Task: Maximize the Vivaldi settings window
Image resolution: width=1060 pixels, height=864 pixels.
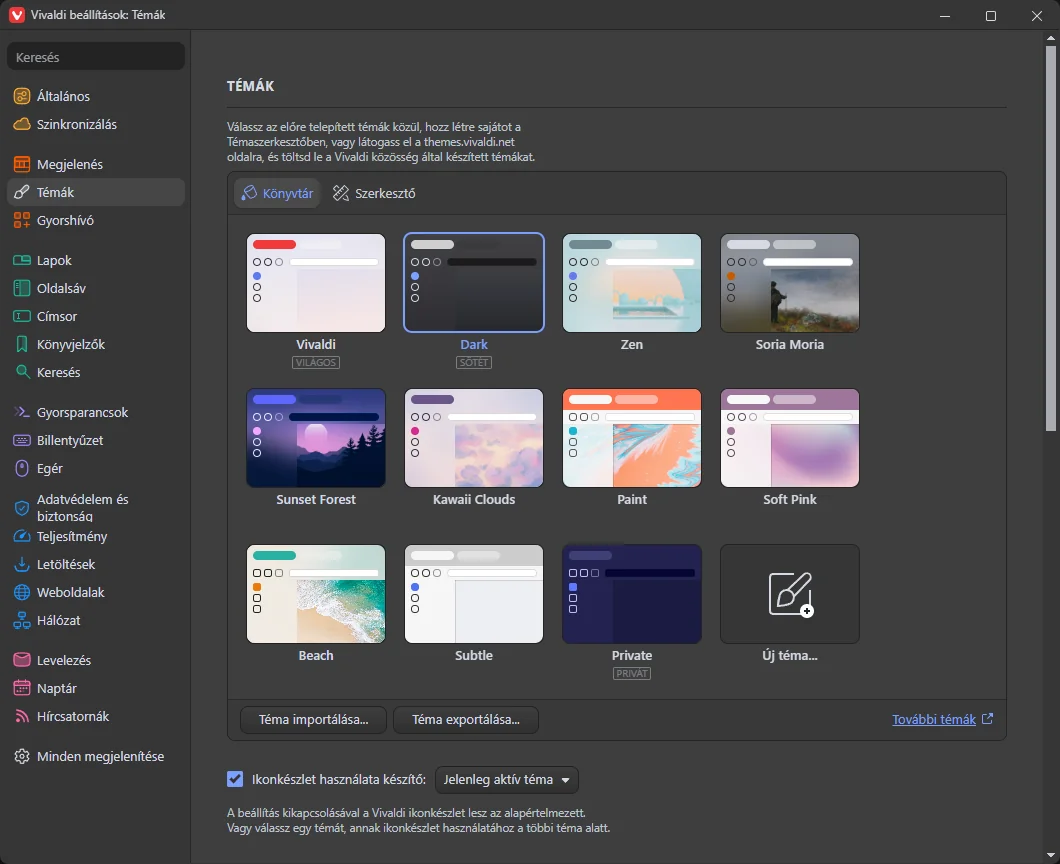Action: pyautogui.click(x=990, y=16)
